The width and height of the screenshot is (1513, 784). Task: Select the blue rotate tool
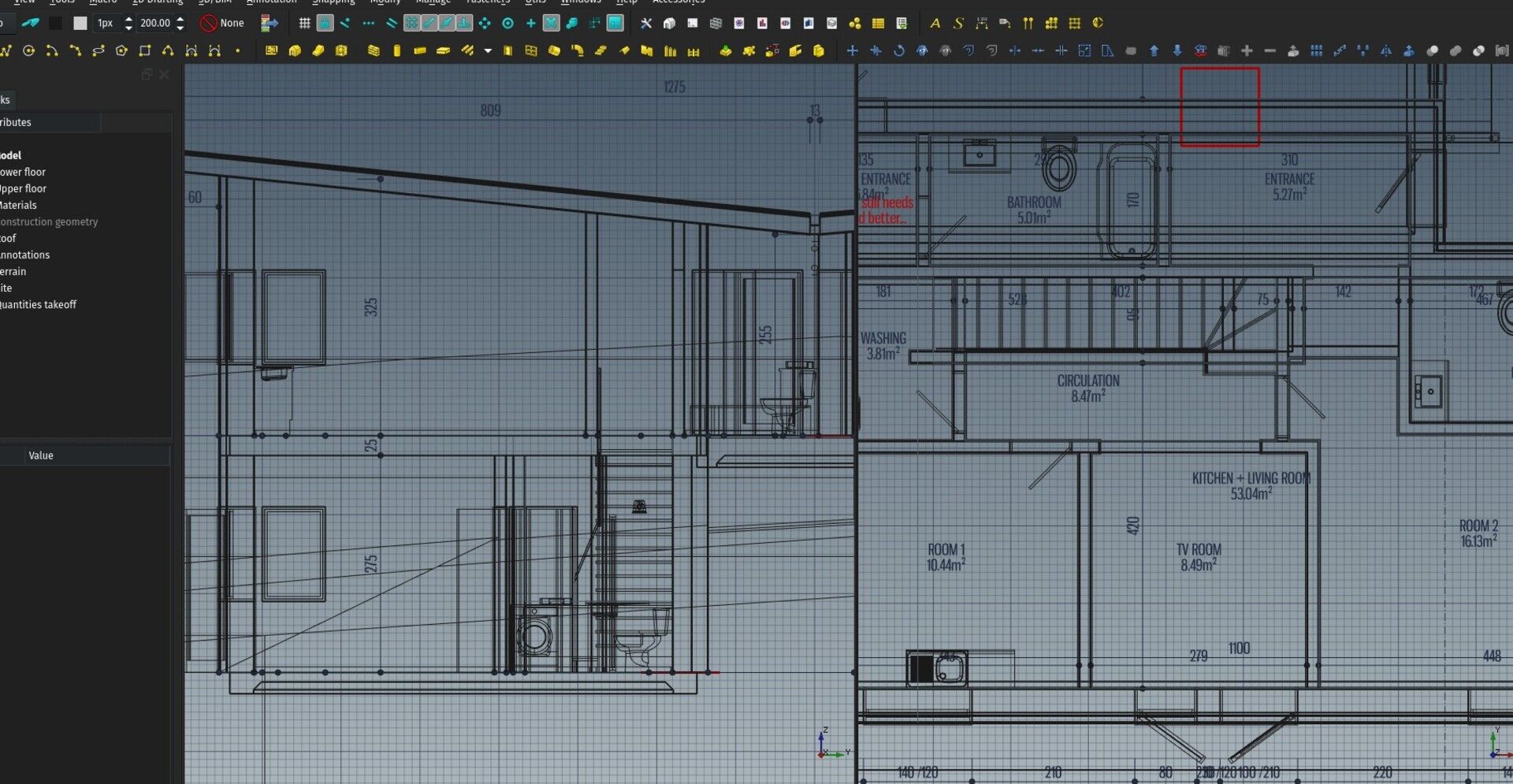pyautogui.click(x=898, y=50)
